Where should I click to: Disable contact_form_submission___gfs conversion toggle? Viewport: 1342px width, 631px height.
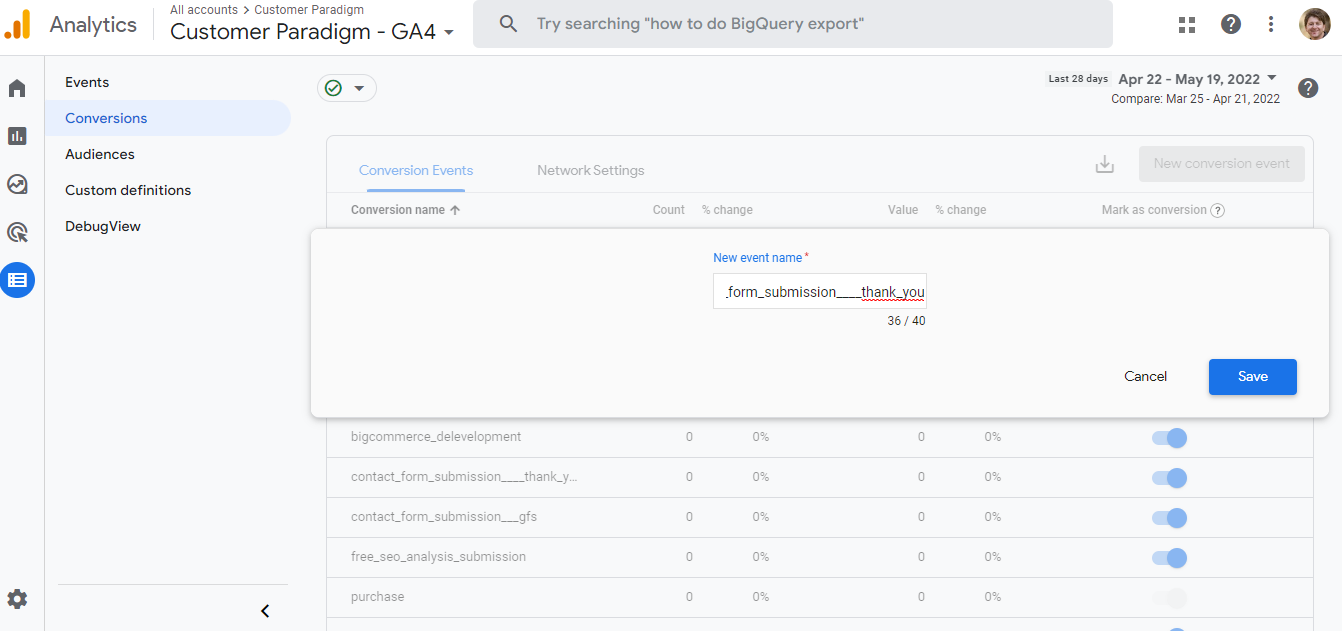coord(1169,518)
